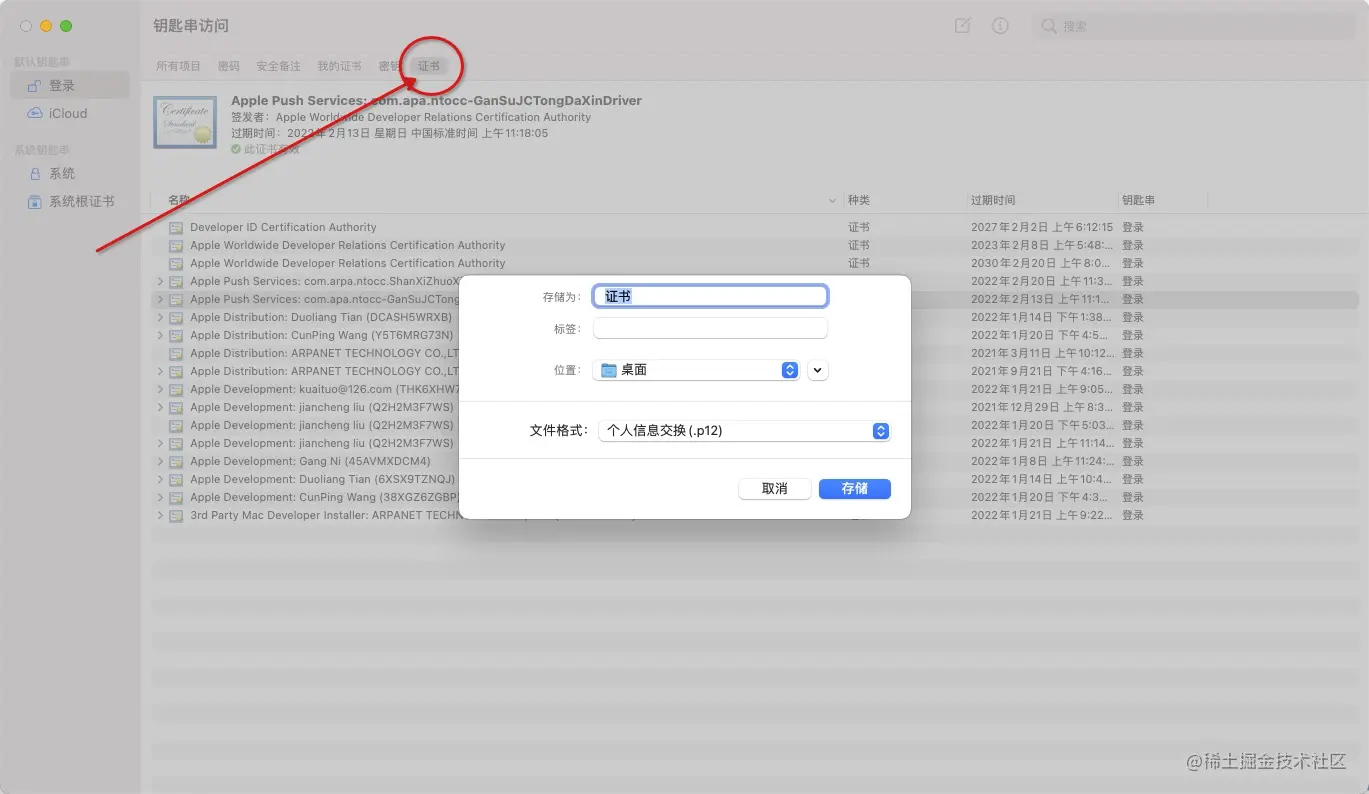Click sort chevron in 名称 column header
The image size is (1369, 794).
832,201
